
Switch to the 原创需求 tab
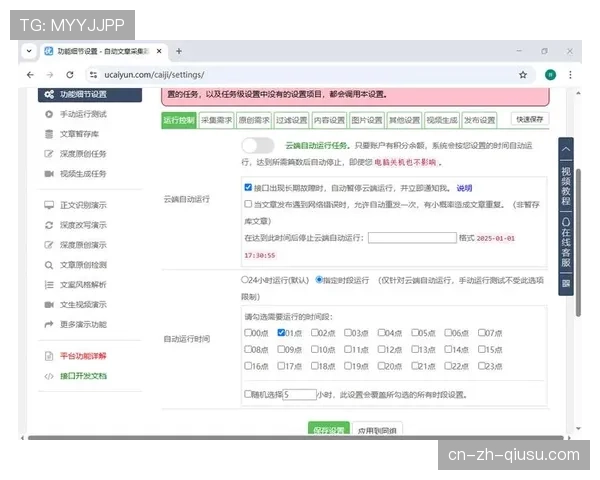(254, 120)
